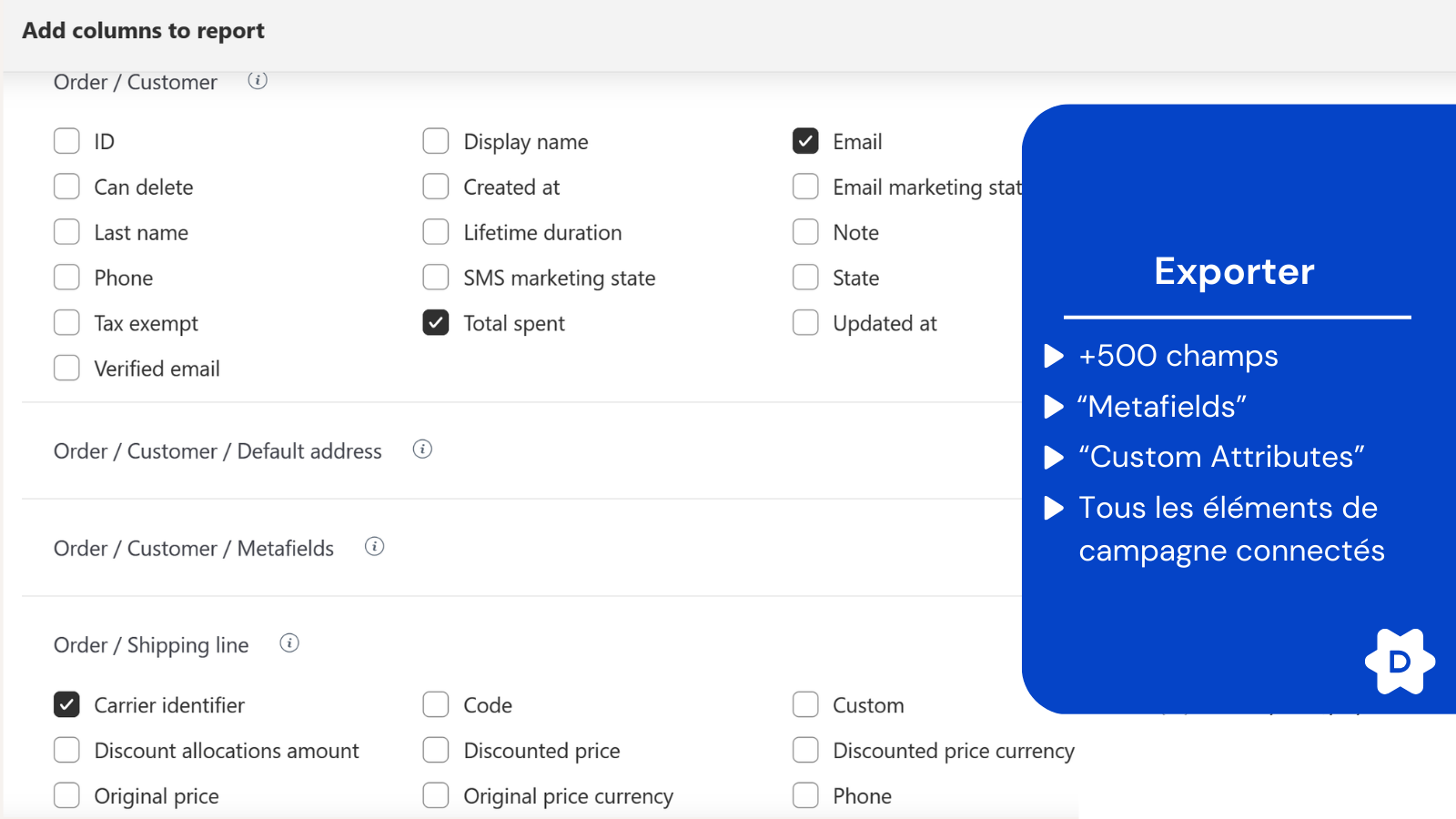The image size is (1456, 819).
Task: Expand Order / Customer / Metafields section
Action: pyautogui.click(x=194, y=549)
